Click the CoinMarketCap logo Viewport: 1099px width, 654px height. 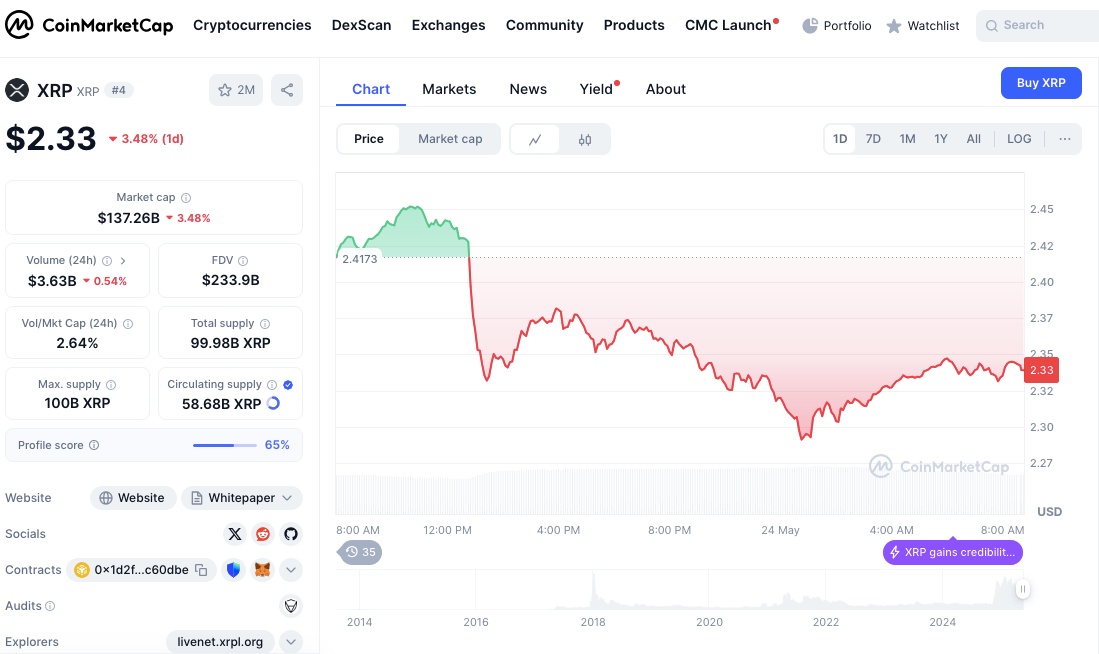[x=90, y=25]
